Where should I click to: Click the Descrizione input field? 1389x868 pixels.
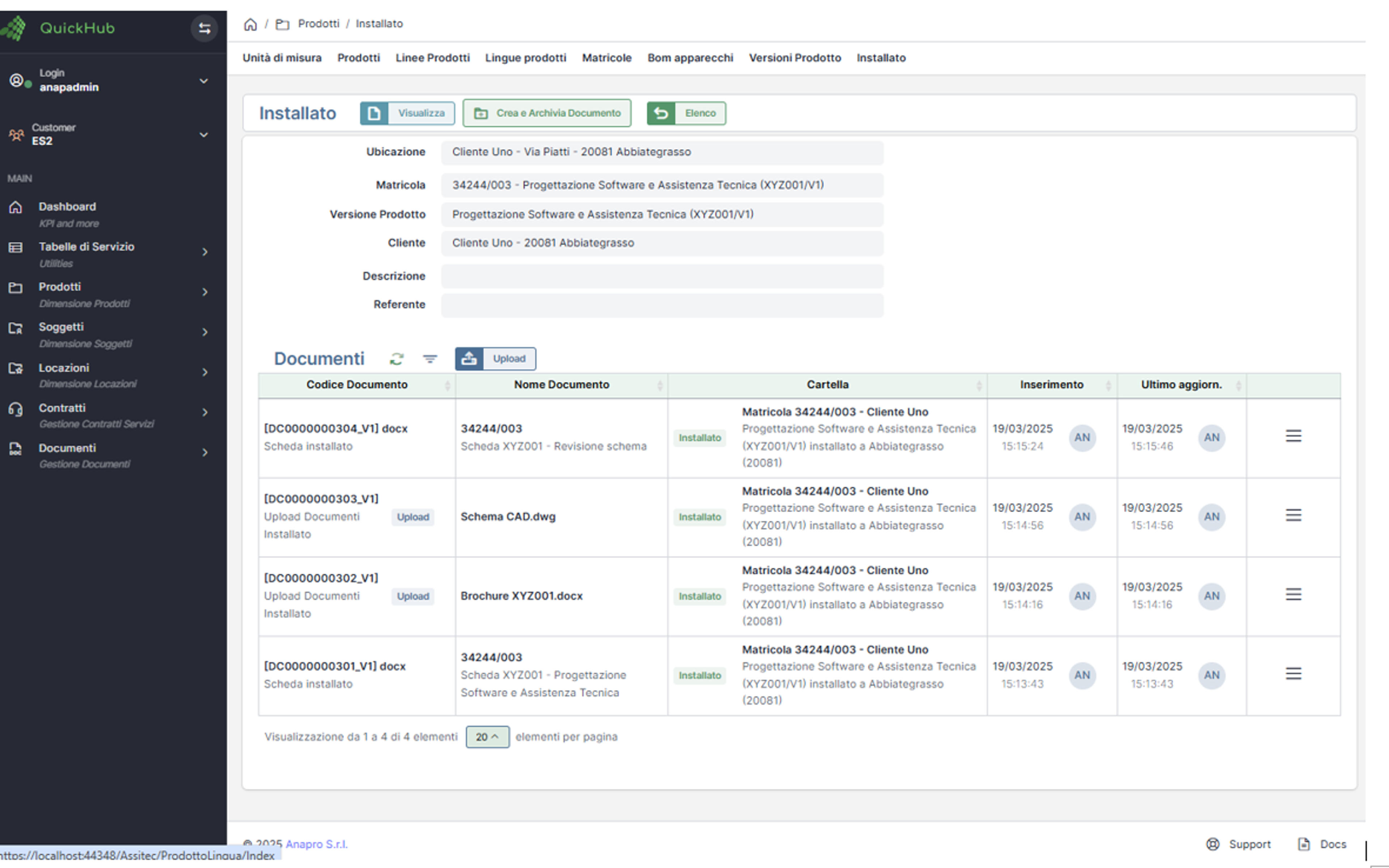[662, 276]
